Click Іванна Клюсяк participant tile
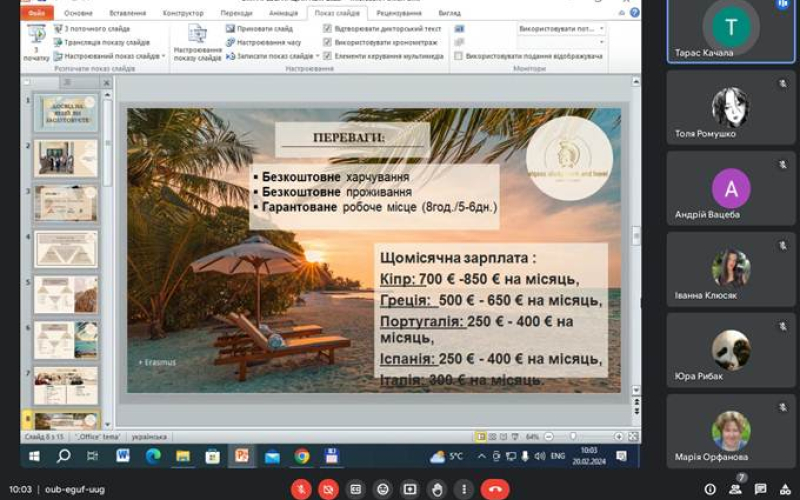 [x=731, y=269]
